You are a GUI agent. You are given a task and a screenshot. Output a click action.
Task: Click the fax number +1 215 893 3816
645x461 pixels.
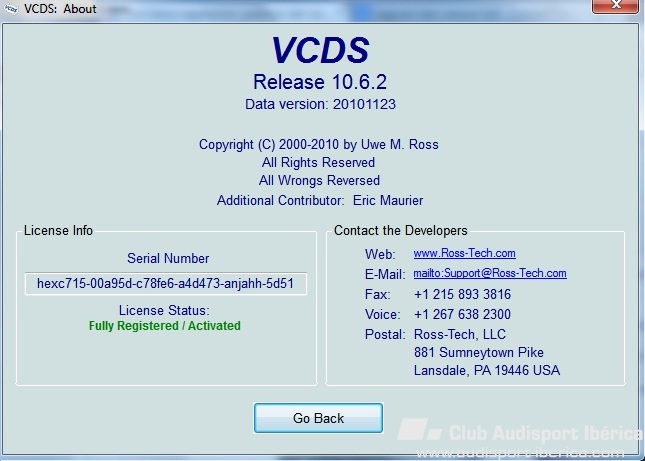pos(462,294)
